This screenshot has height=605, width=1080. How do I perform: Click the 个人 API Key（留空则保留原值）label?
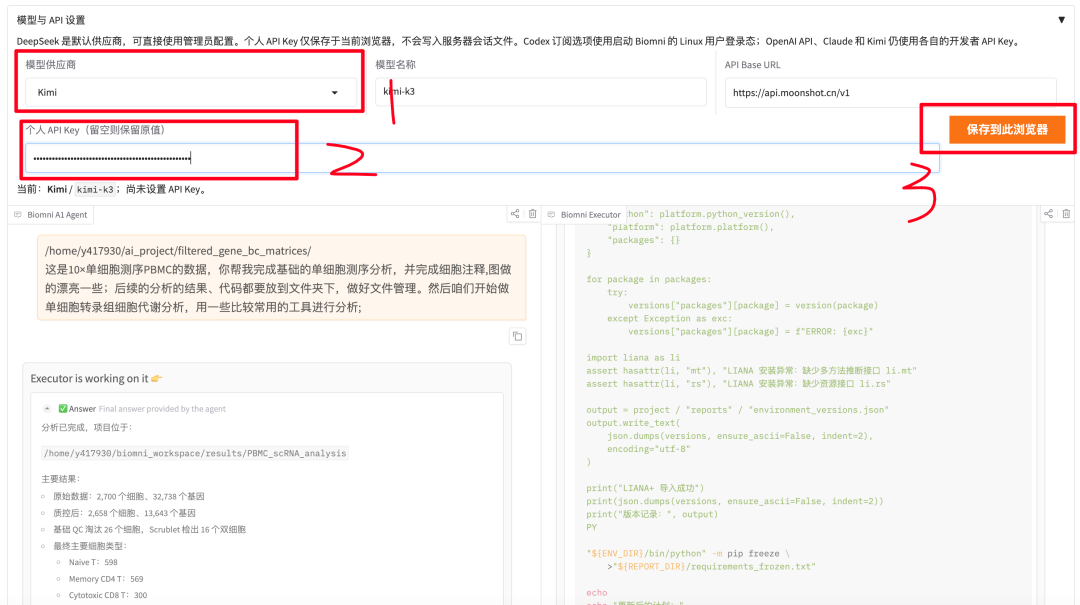95,130
